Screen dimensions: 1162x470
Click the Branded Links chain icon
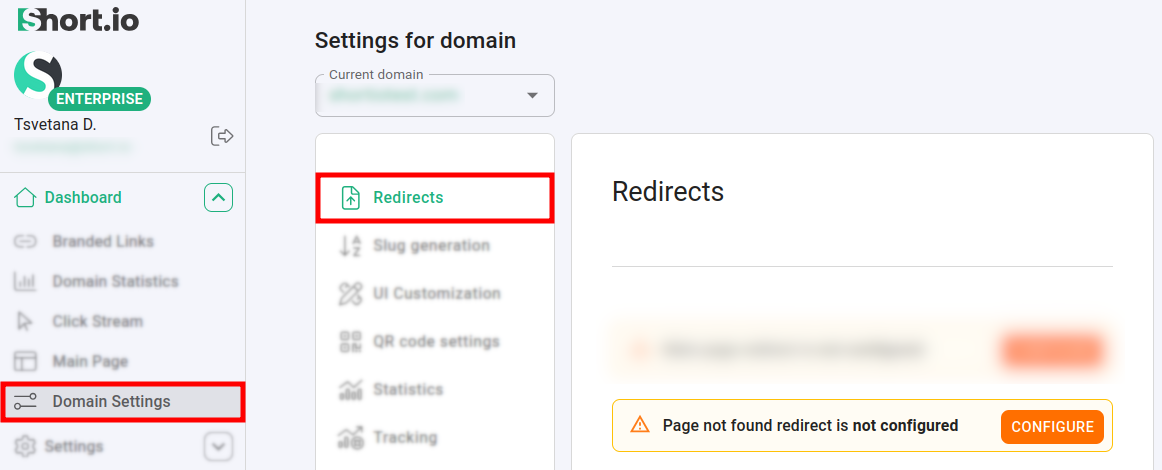coord(25,242)
